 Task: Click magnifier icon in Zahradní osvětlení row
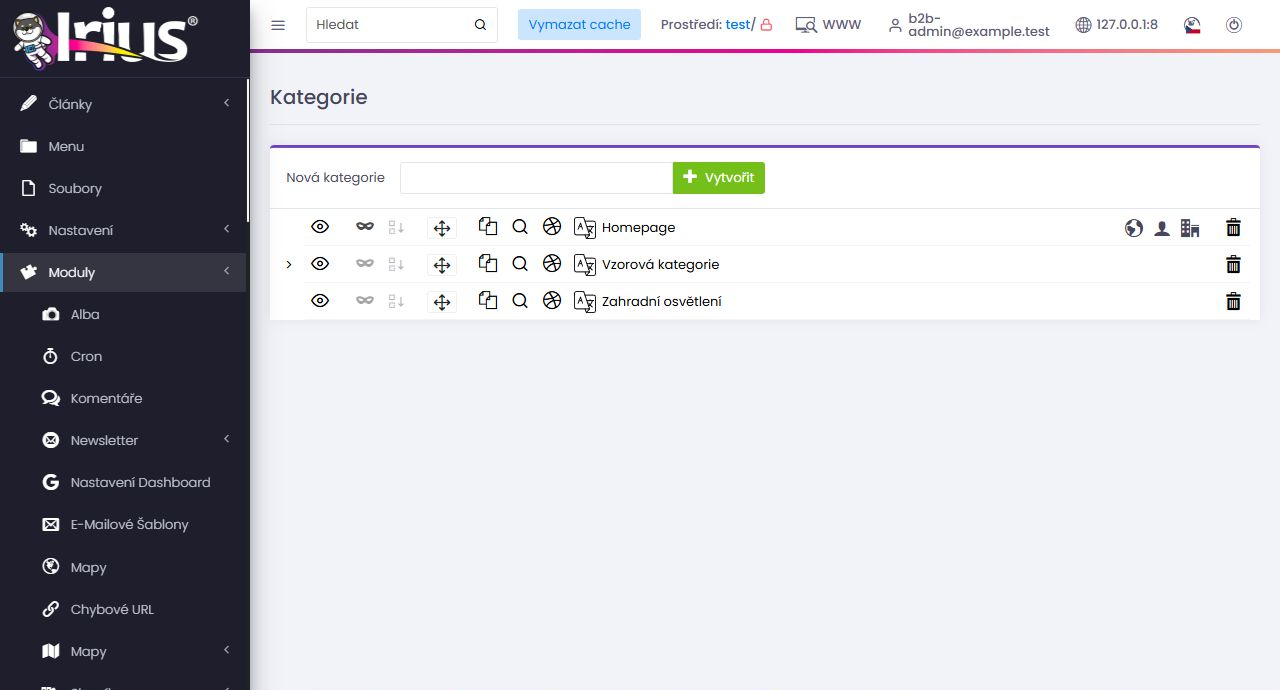point(520,301)
